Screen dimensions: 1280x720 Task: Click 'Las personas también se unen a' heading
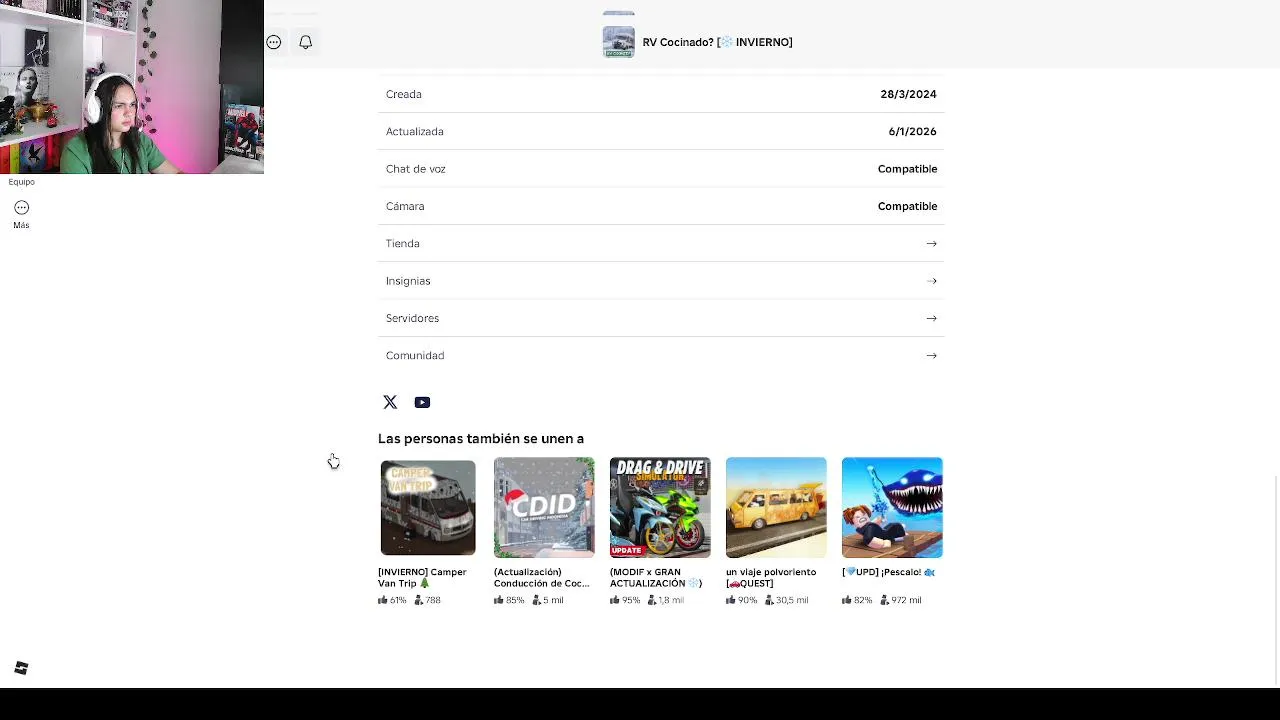pyautogui.click(x=481, y=438)
